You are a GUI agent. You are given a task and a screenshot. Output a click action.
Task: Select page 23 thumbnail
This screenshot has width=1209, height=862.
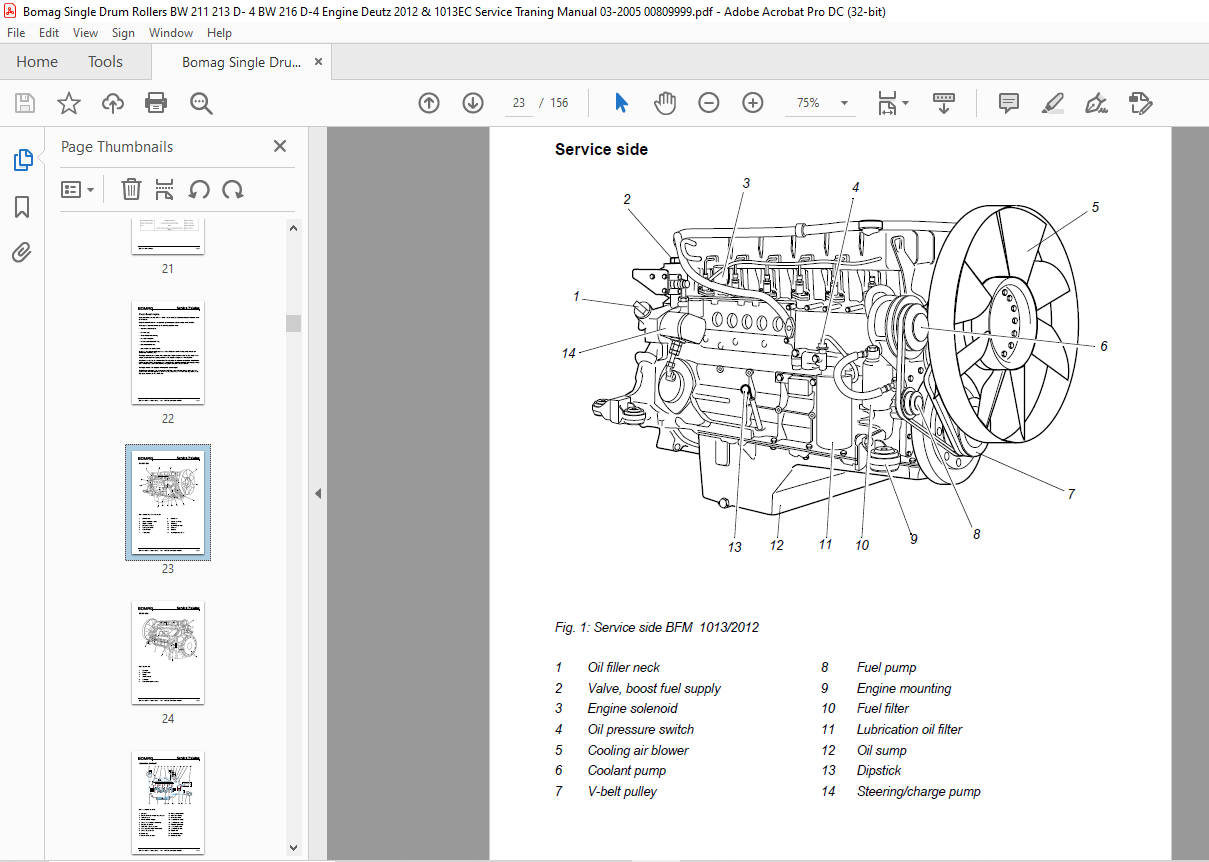coord(167,502)
